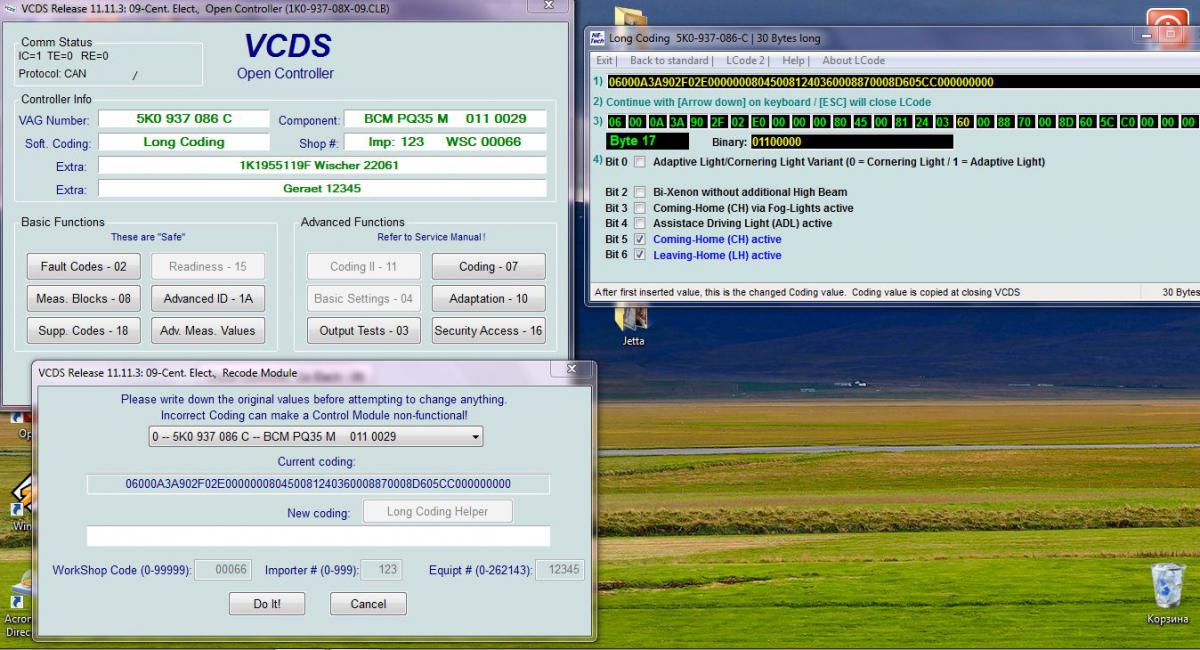Click Back to standard menu item

point(671,61)
